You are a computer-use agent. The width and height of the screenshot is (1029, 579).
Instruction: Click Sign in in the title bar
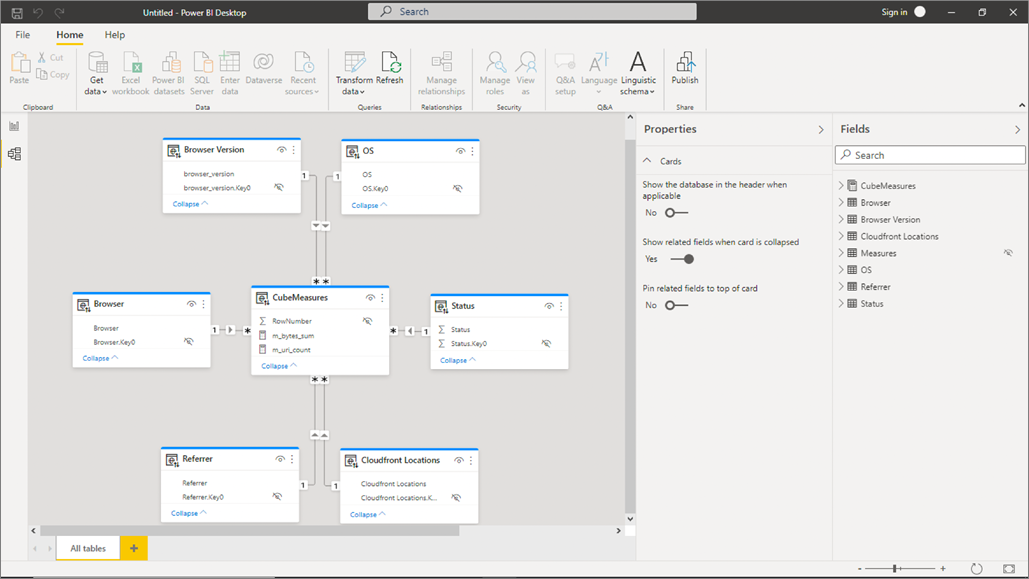(894, 12)
